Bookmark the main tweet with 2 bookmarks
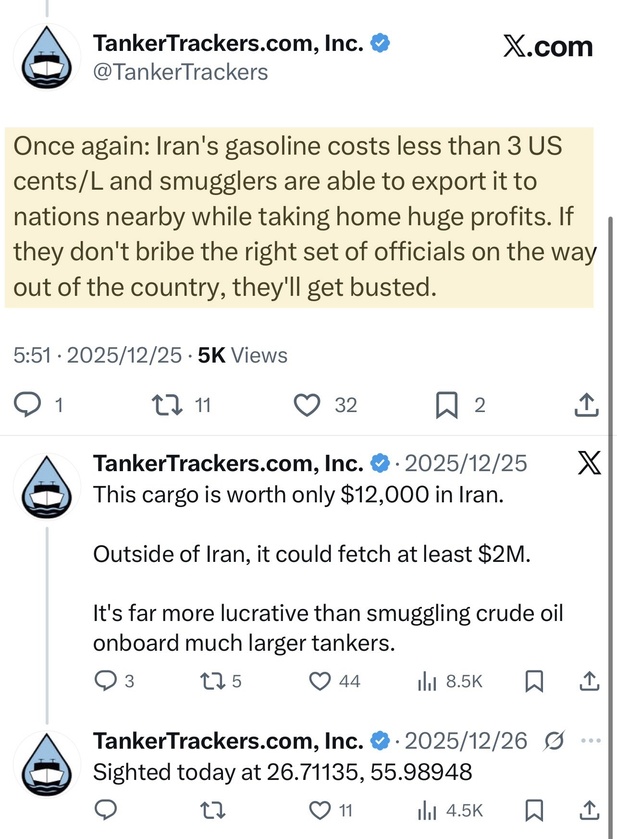This screenshot has width=617, height=839. point(447,405)
